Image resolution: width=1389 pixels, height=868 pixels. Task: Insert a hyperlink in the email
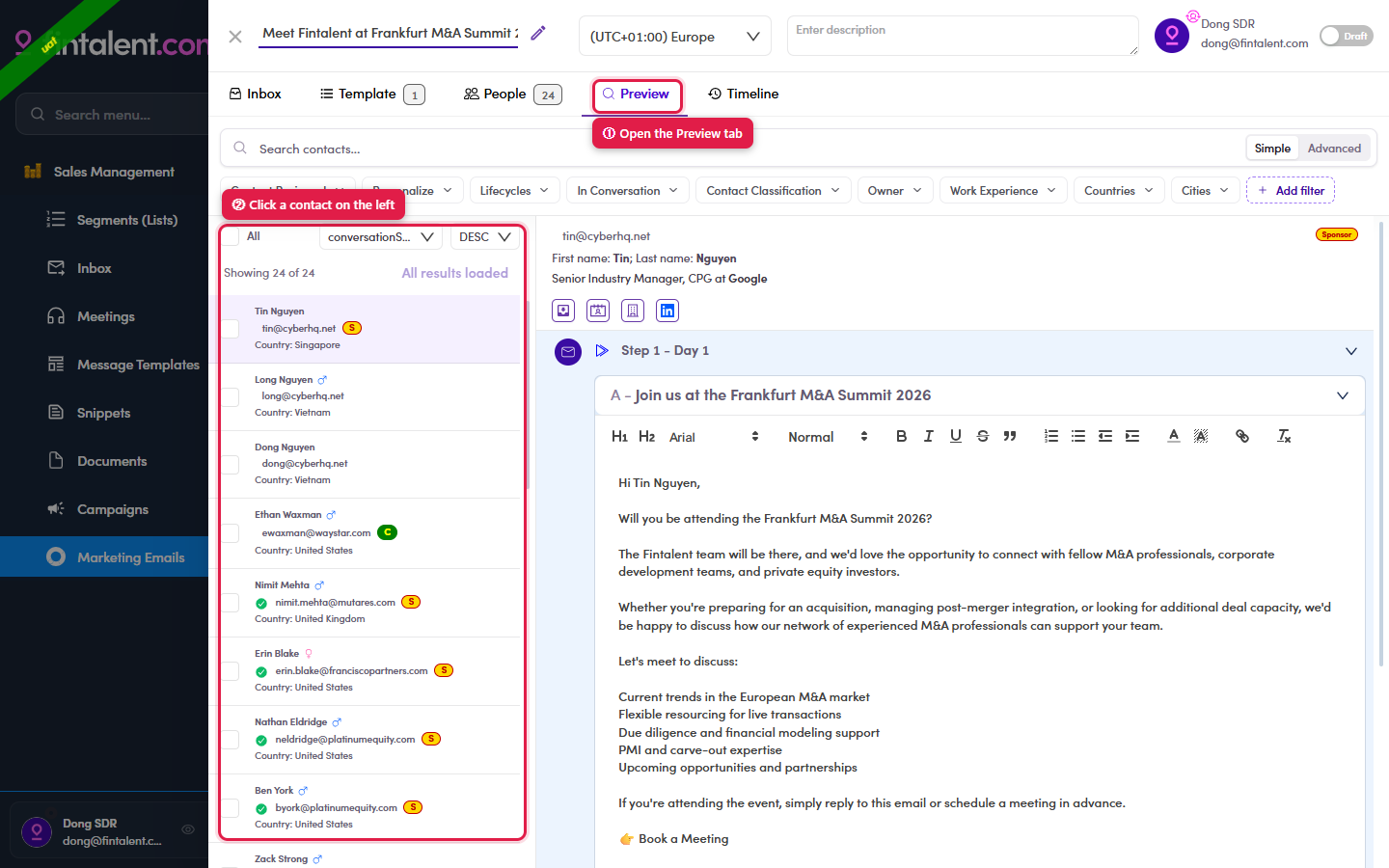tap(1241, 436)
